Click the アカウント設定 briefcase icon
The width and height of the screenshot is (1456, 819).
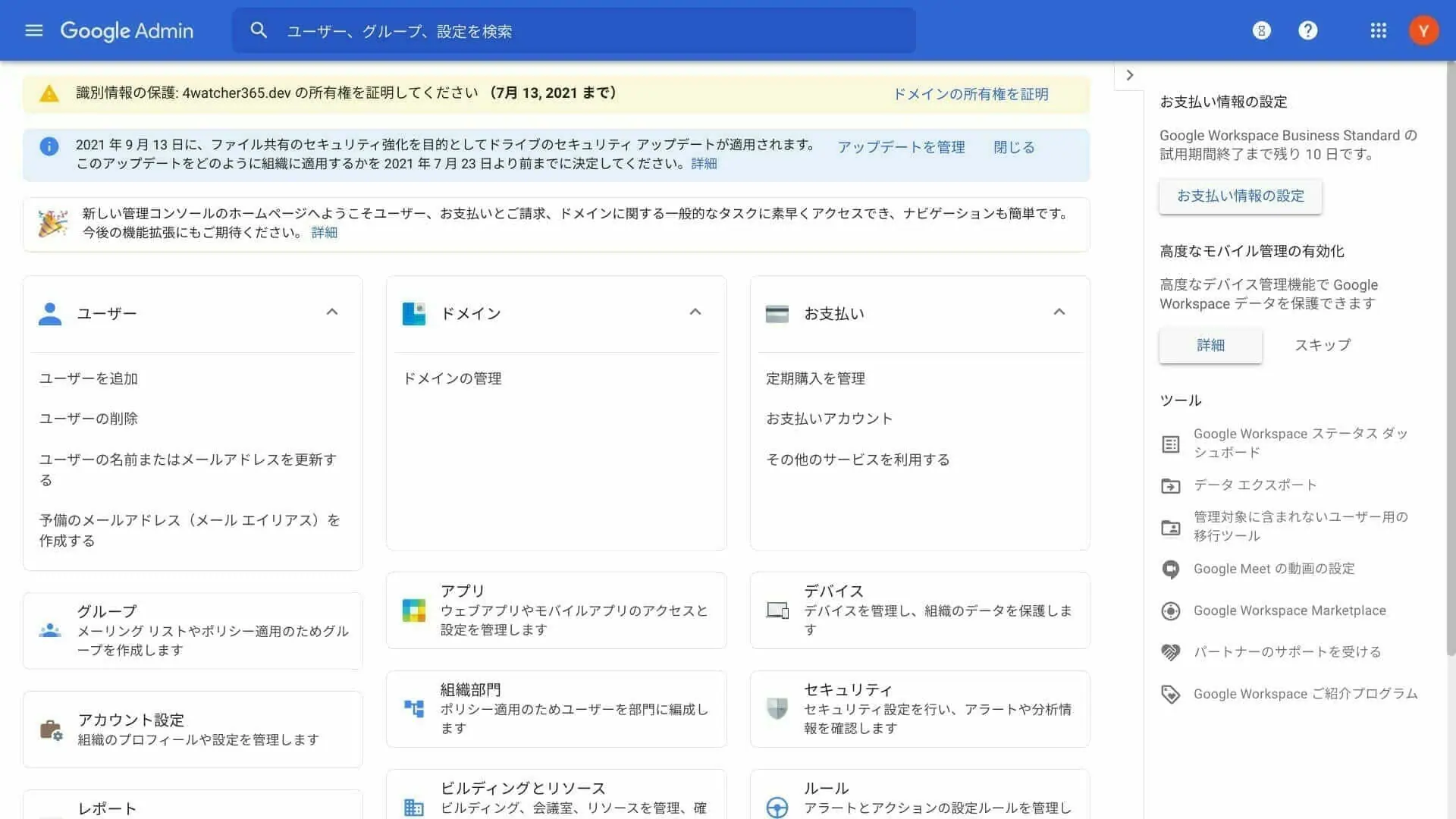[x=51, y=730]
